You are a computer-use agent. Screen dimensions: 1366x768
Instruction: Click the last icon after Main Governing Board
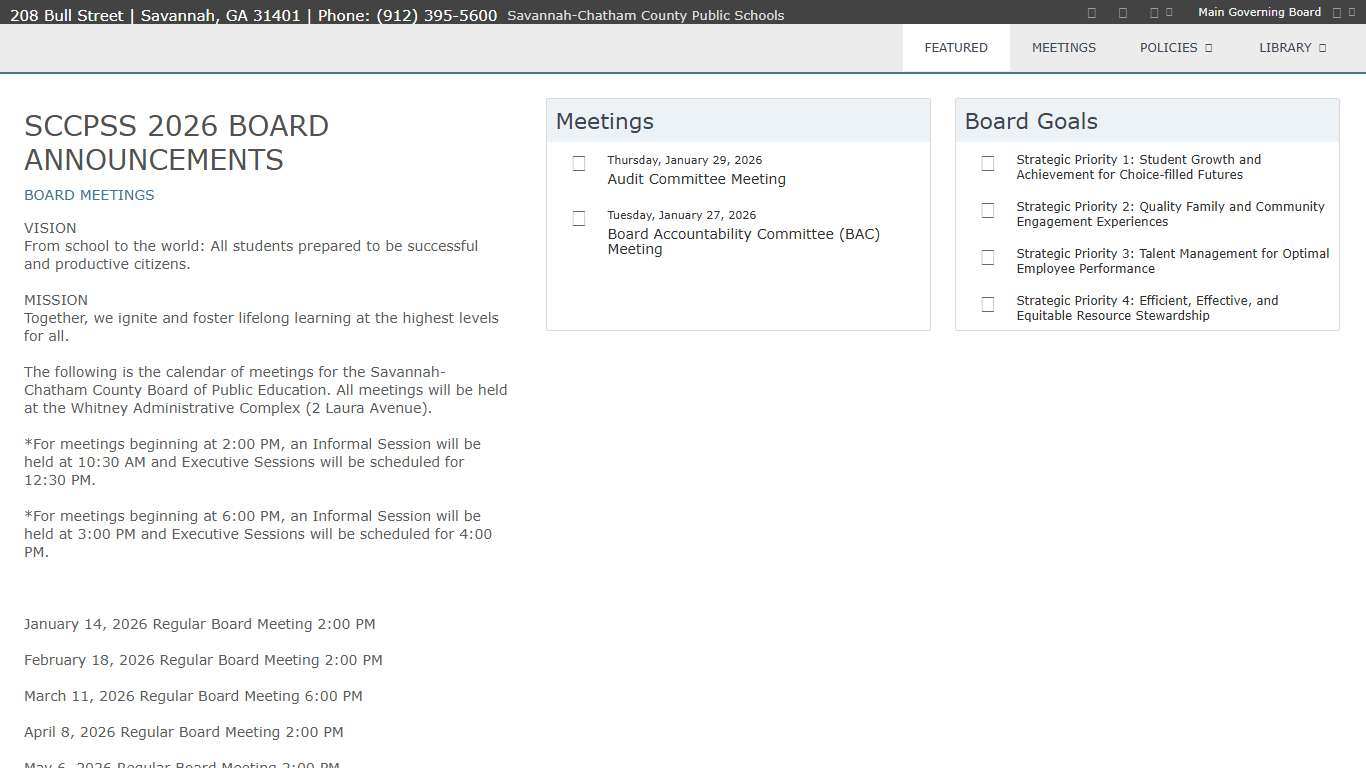1352,13
